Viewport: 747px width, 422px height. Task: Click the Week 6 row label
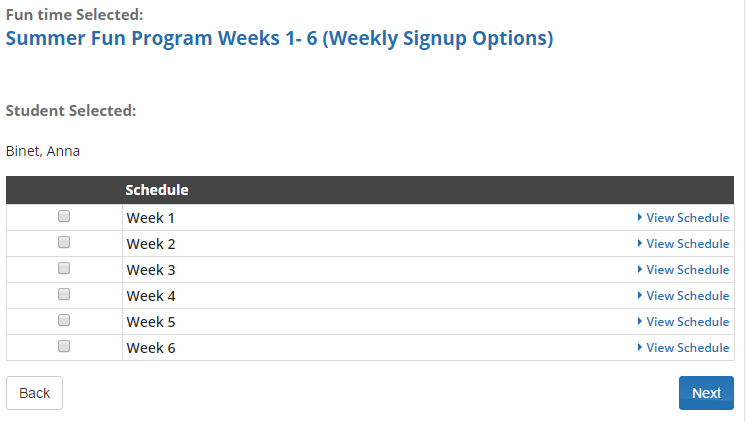pyautogui.click(x=151, y=348)
